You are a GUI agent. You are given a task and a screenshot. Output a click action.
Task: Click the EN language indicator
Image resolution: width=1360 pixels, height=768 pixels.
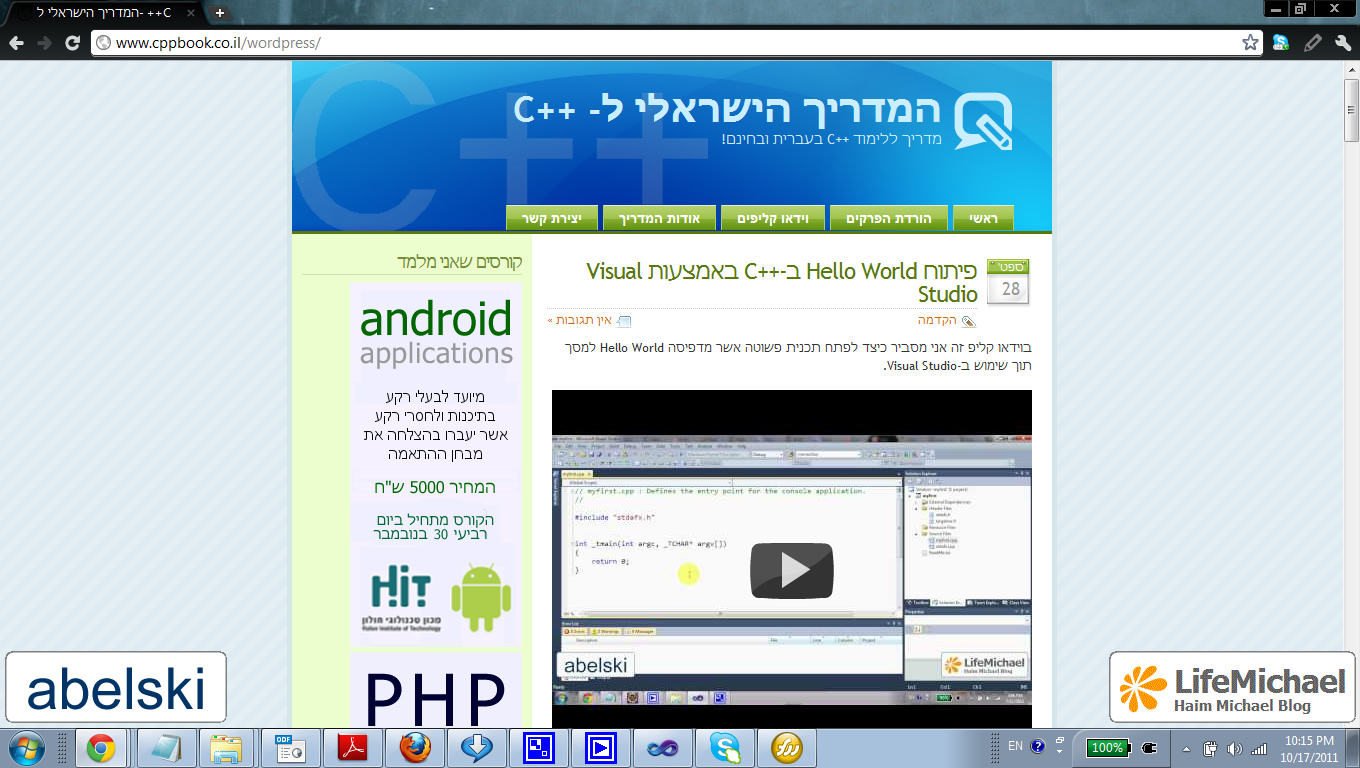[1015, 746]
